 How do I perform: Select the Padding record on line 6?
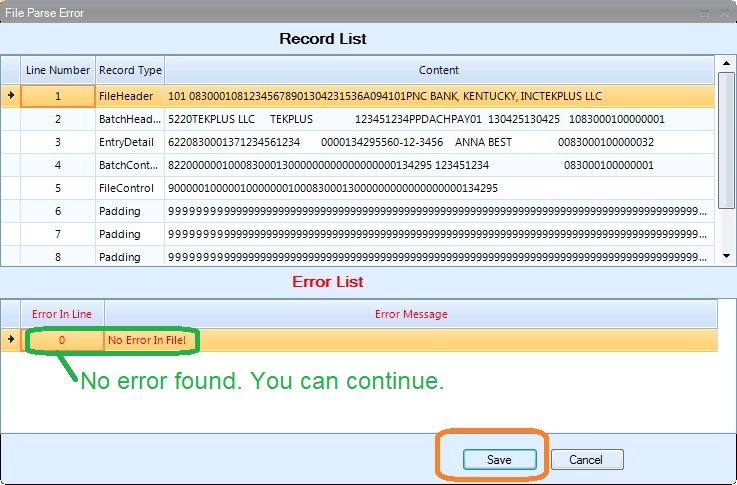[x=130, y=211]
